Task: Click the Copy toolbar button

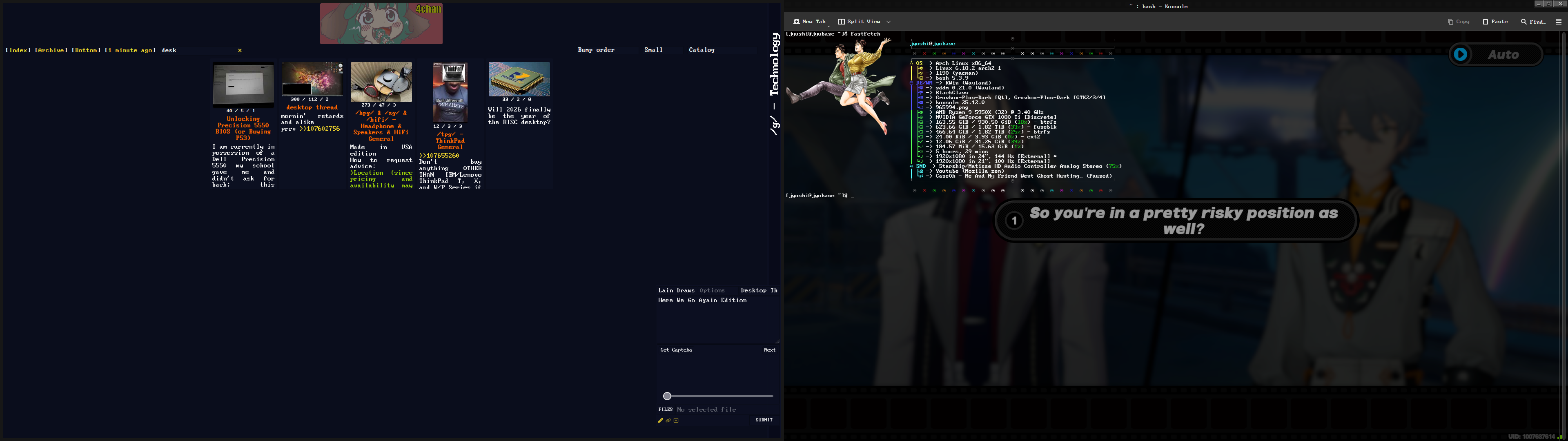Action: coord(1459,21)
